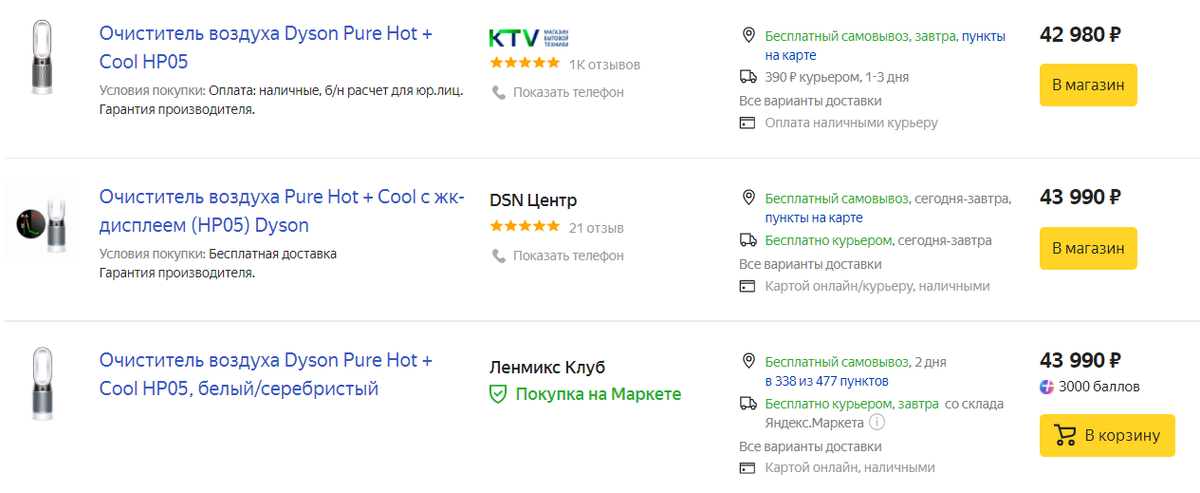Viewport: 1200px width, 493px height.
Task: Click the star rating for DSN Центр
Action: coord(525,227)
